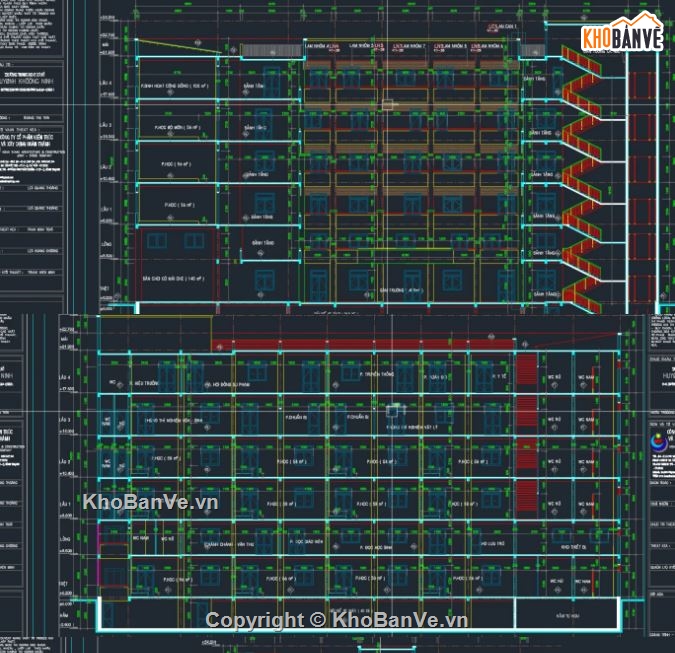This screenshot has height=653, width=675.
Task: Select the KHO THIẾT BỊ label on mezzanine
Action: (x=573, y=547)
